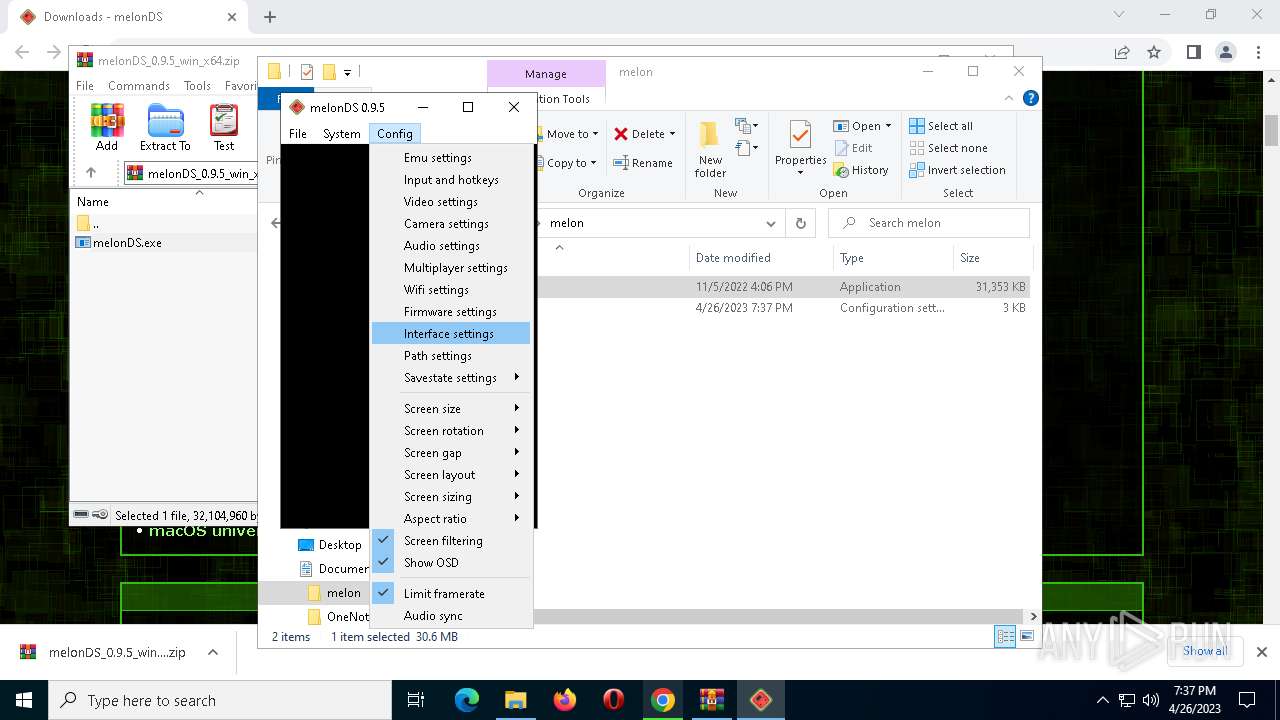Click the Explorer help question mark icon
The width and height of the screenshot is (1280, 720).
[1031, 98]
